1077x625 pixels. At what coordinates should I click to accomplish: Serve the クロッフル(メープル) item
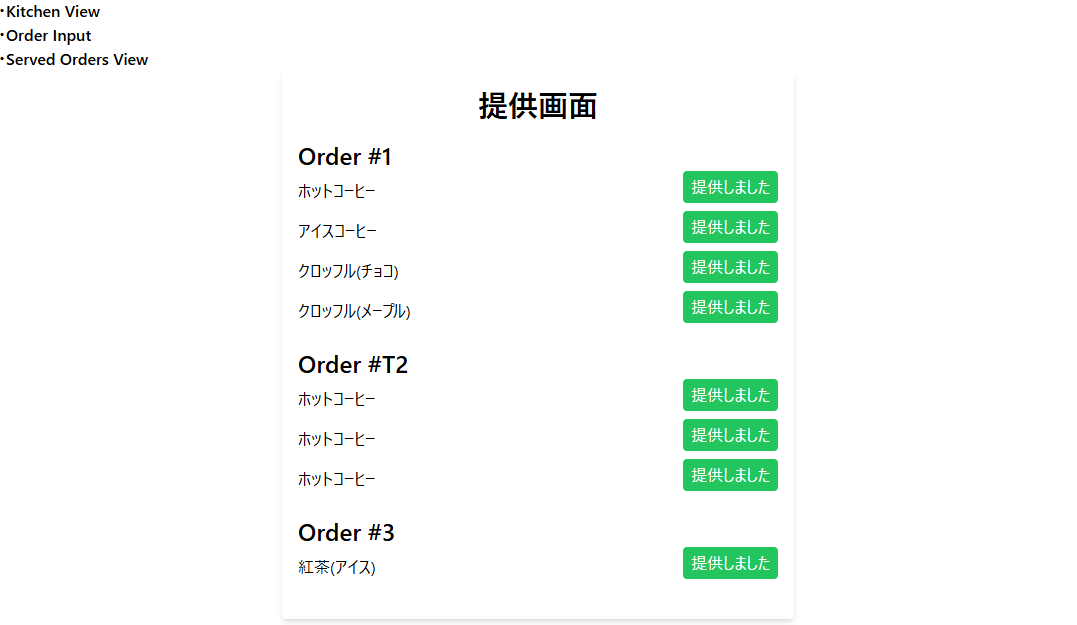pos(730,307)
